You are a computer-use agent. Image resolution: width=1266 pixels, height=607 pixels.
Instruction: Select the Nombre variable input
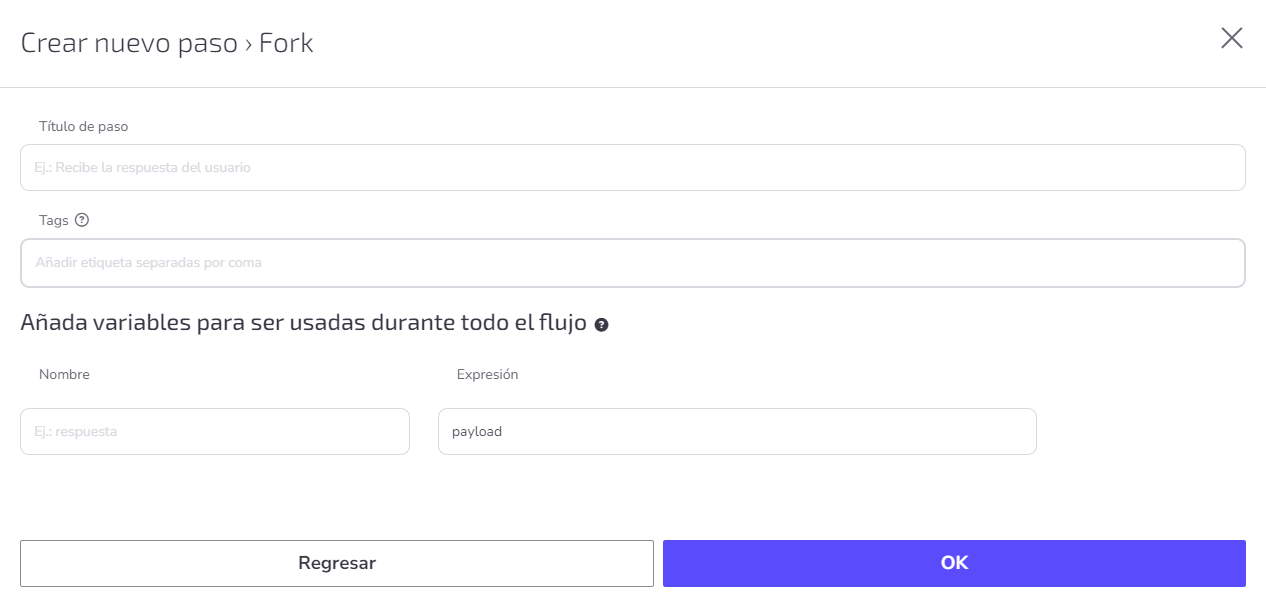coord(215,432)
